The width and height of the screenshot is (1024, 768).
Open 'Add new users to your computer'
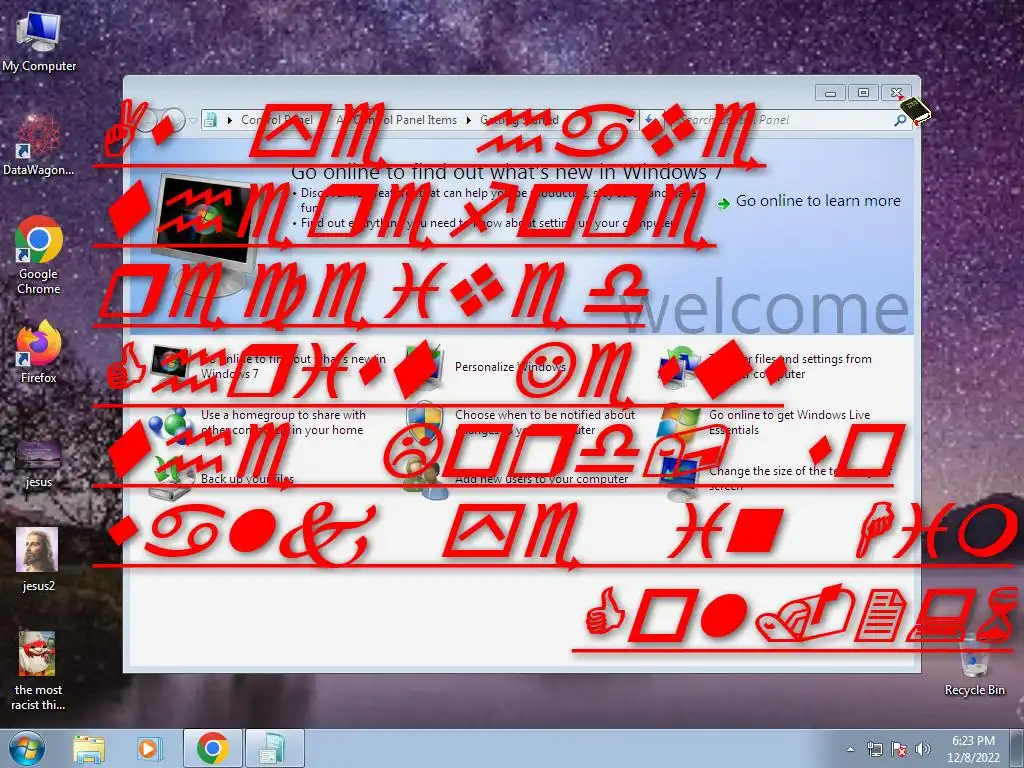tap(541, 479)
